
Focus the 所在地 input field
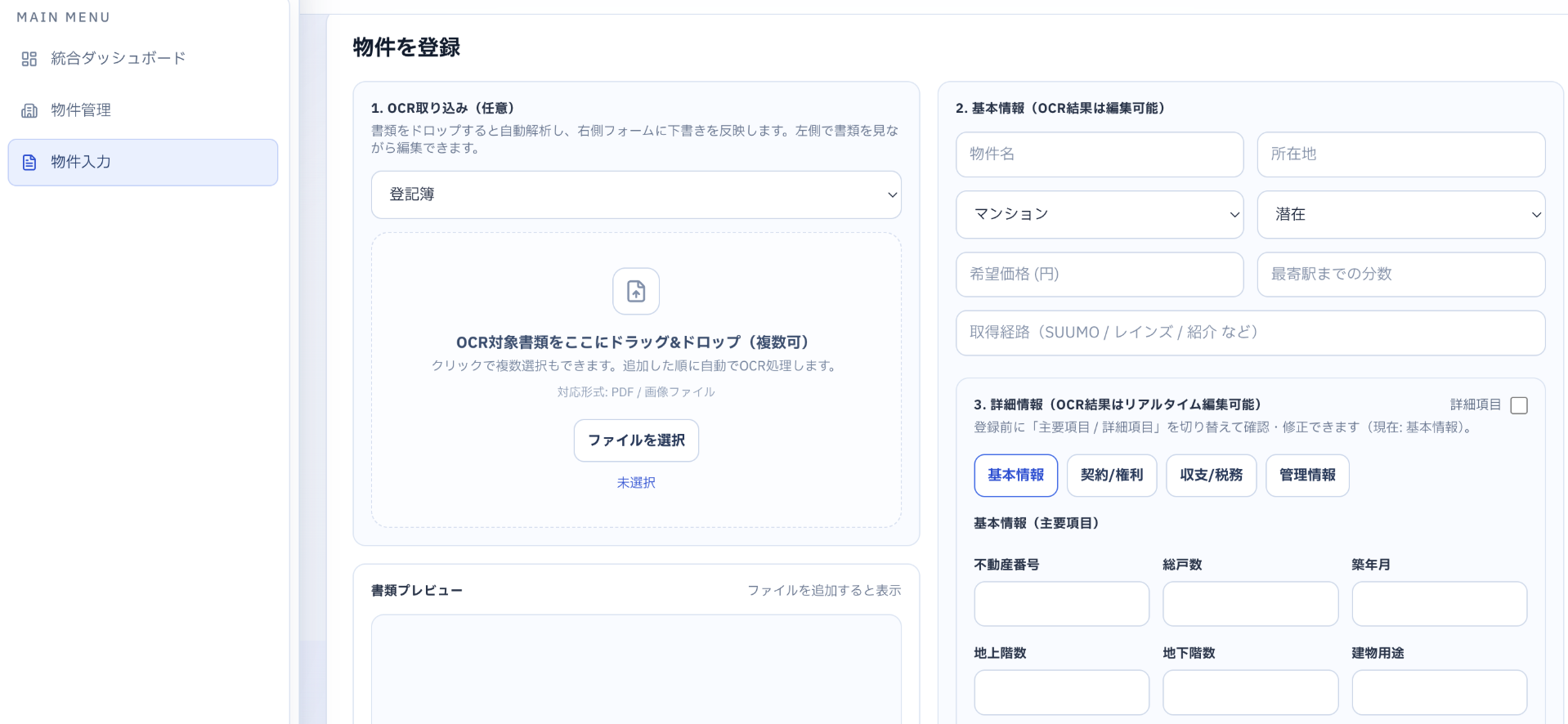[1401, 154]
